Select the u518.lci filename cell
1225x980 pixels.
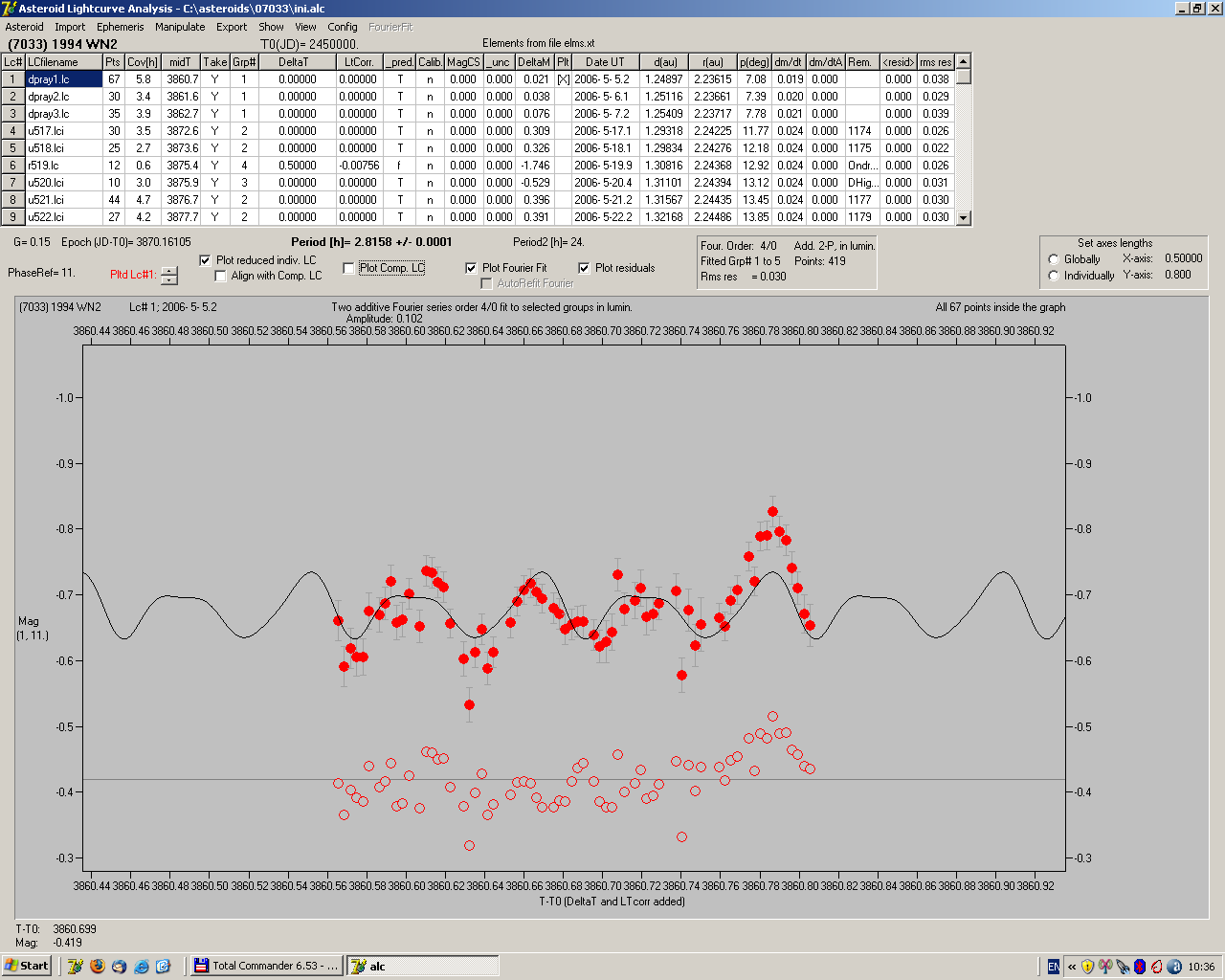(x=64, y=148)
